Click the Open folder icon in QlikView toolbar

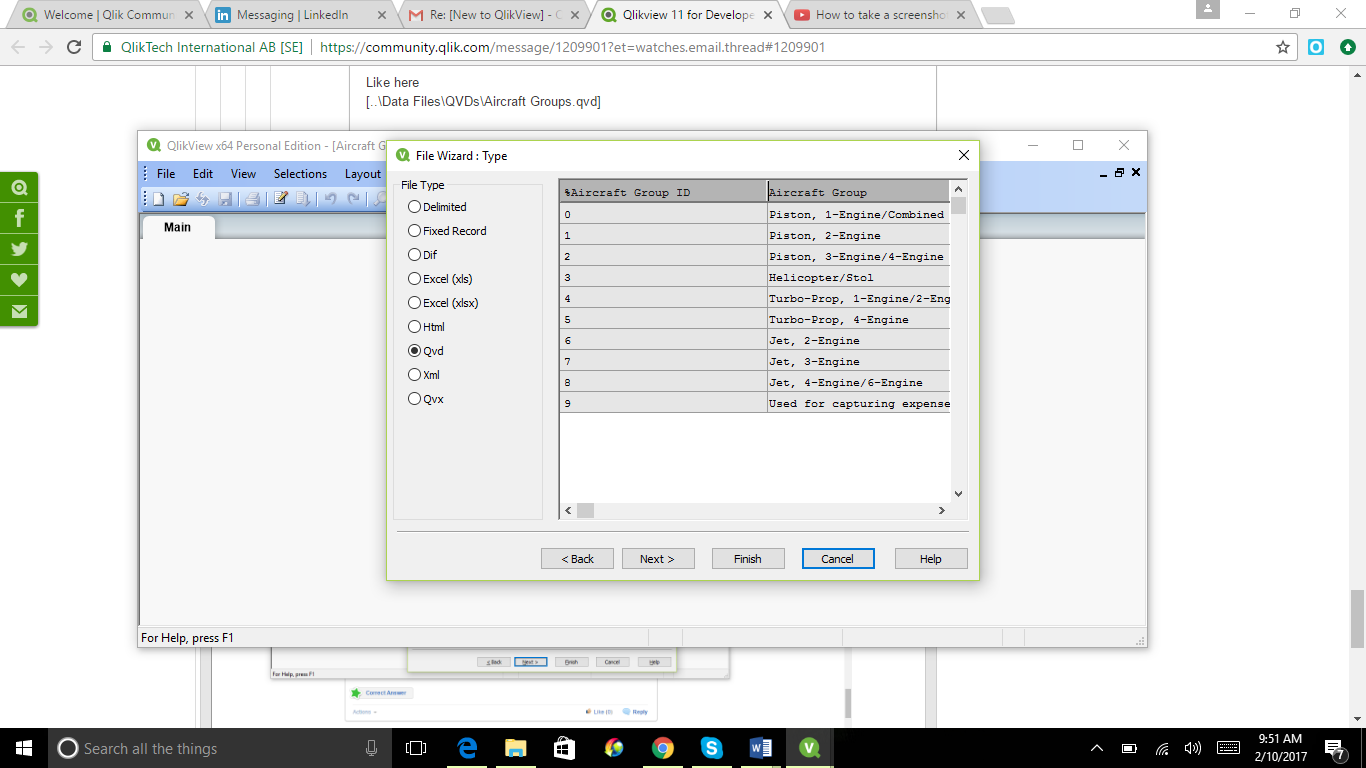point(181,199)
